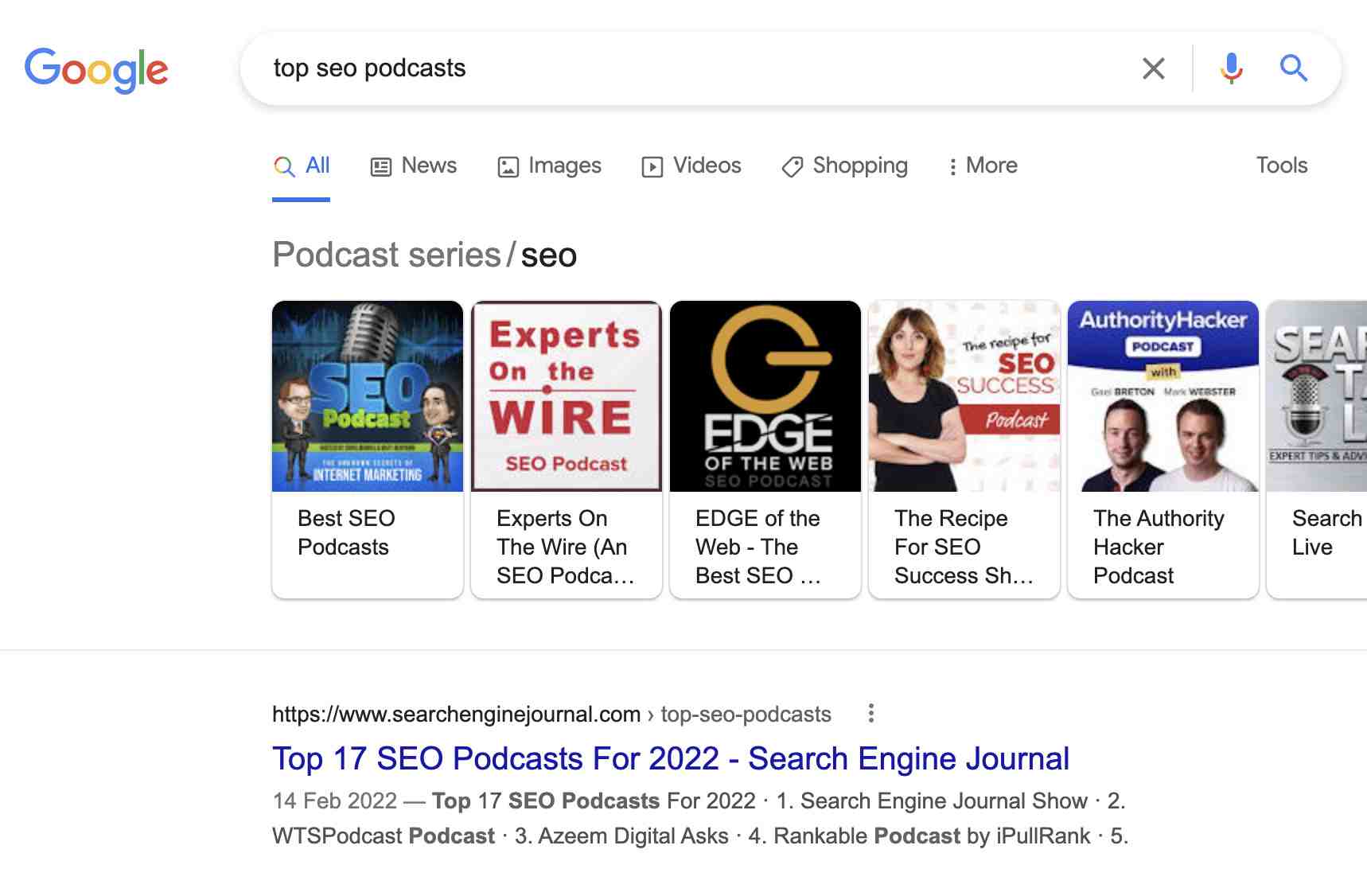Clear the search query with the X button
Image resolution: width=1367 pixels, height=896 pixels.
coord(1153,69)
